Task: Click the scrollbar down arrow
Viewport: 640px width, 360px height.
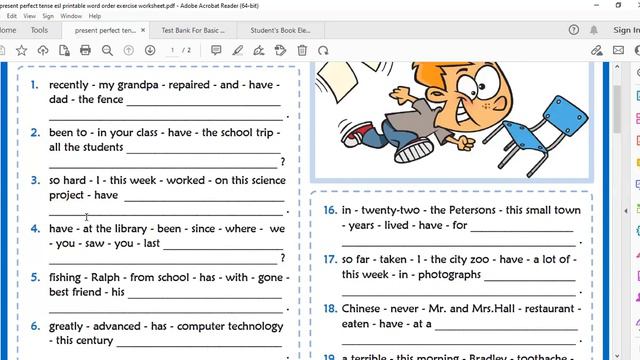Action: tap(617, 356)
